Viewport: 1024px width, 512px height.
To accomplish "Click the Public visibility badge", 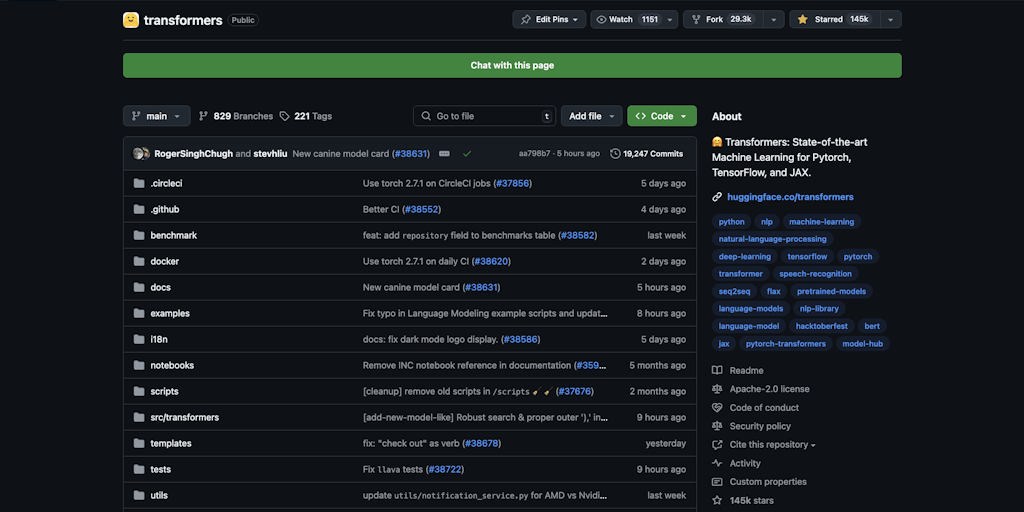I will pyautogui.click(x=243, y=20).
